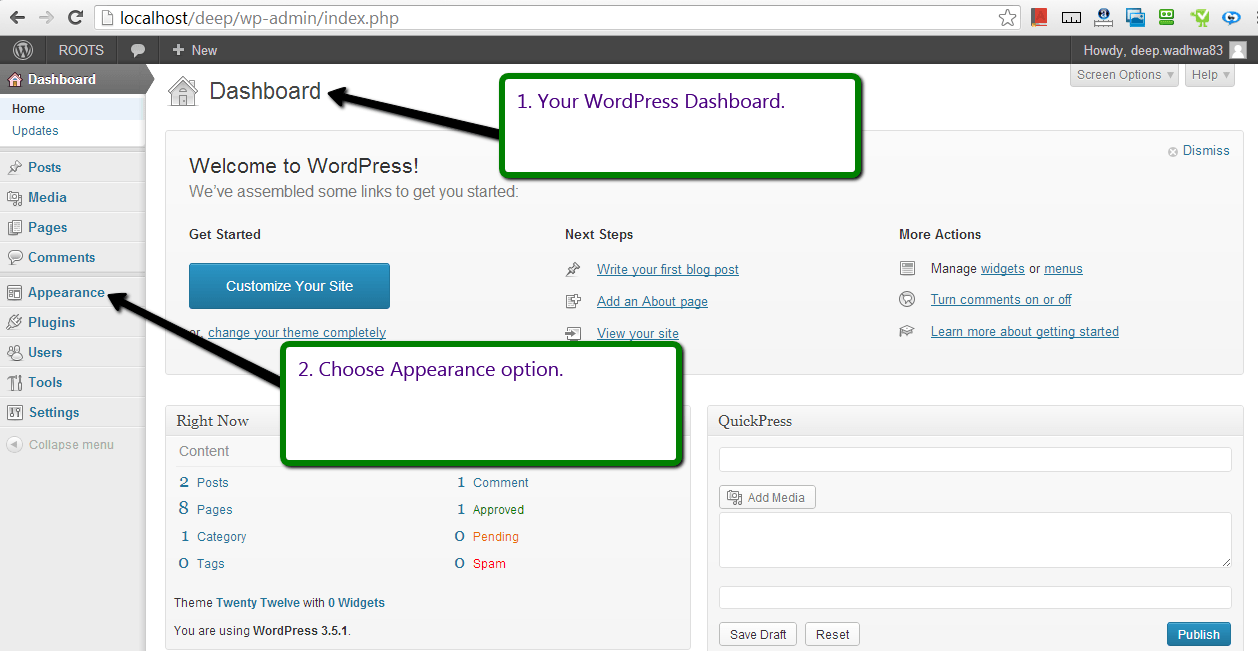Click the Save Draft button

coord(758,634)
